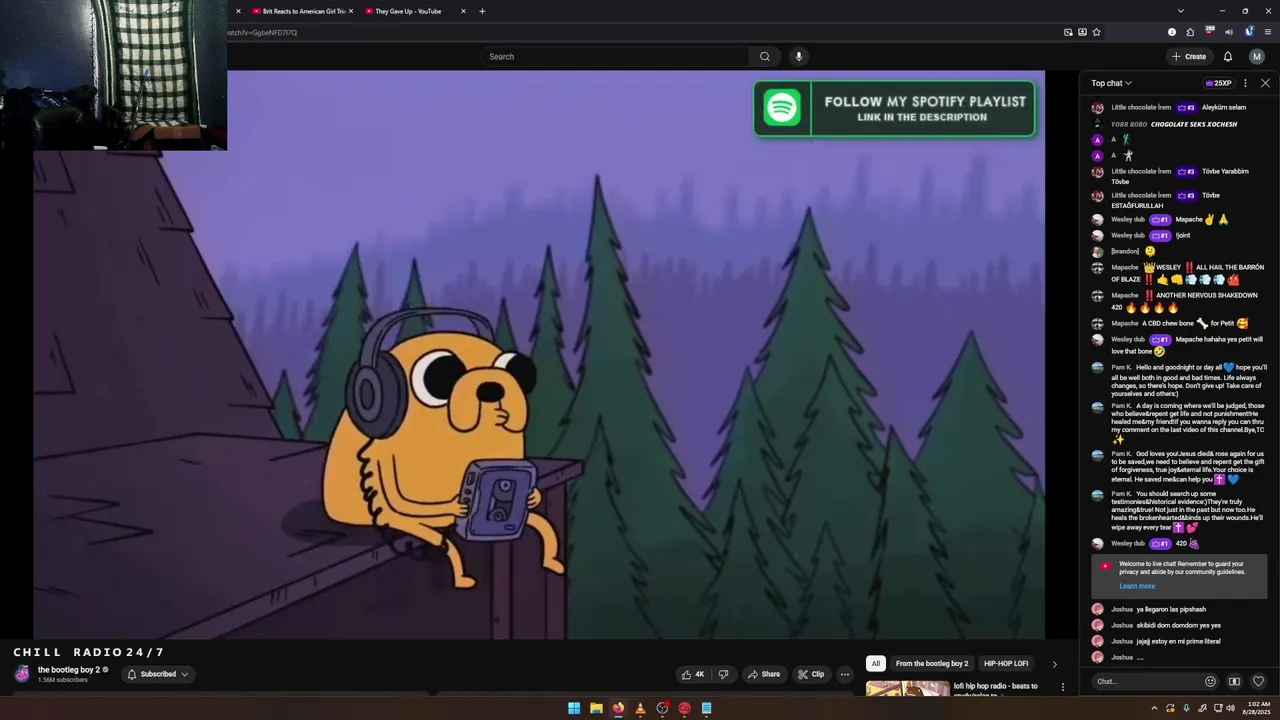Click the blue shield extension icon
The height and width of the screenshot is (720, 1280).
point(1248,32)
